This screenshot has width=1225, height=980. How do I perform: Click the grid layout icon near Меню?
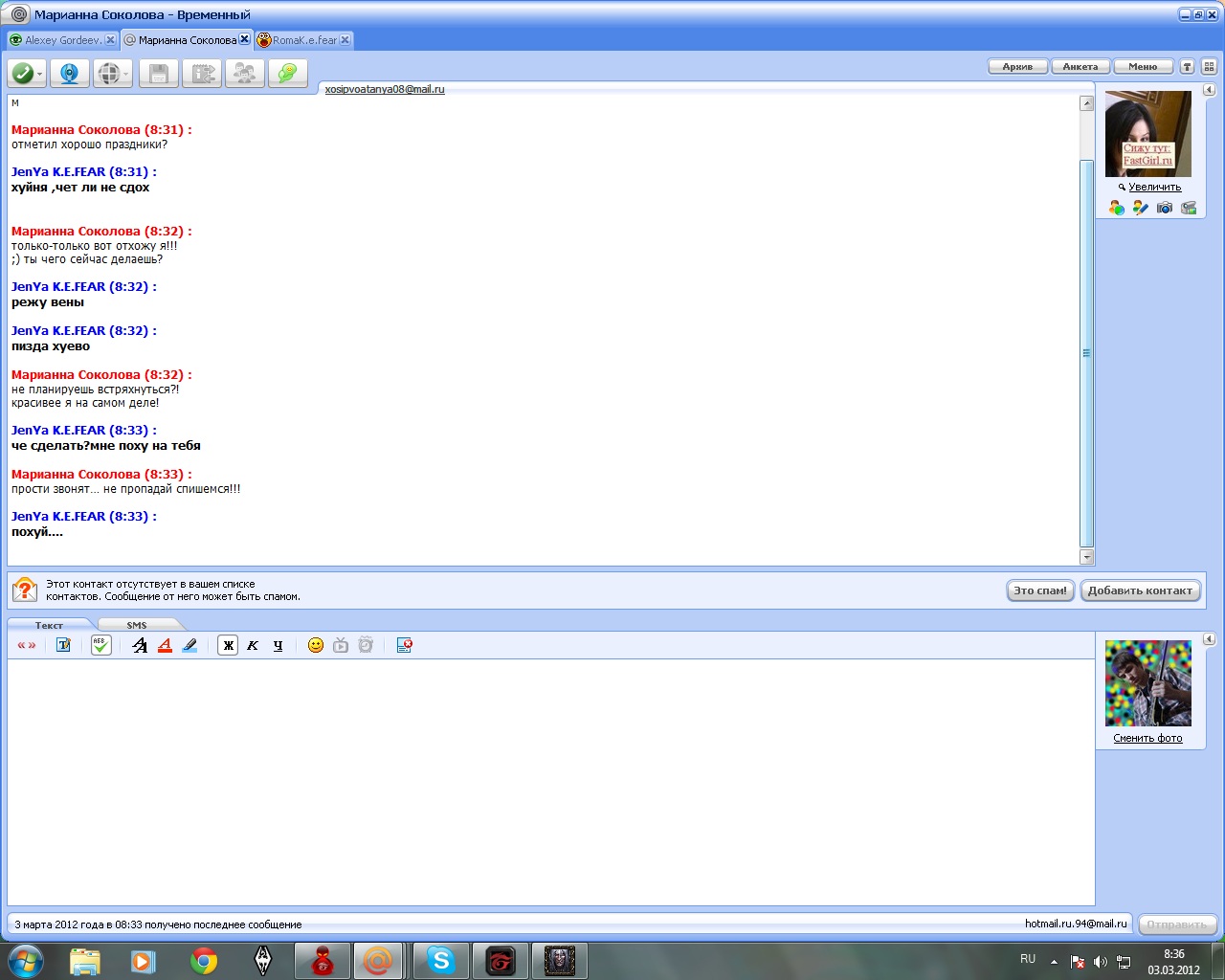1209,67
